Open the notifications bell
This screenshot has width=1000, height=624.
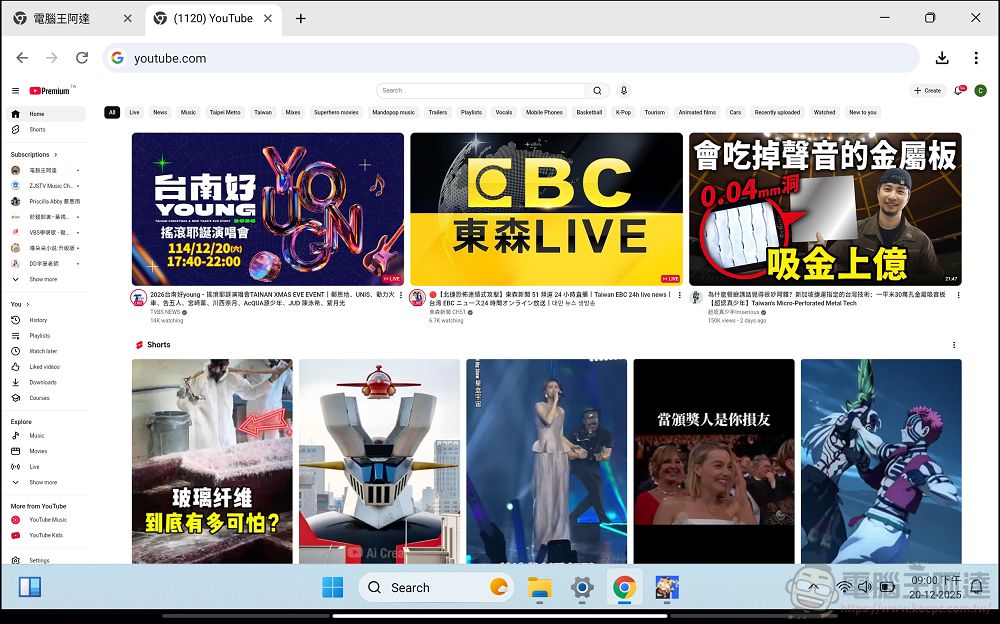click(x=956, y=90)
